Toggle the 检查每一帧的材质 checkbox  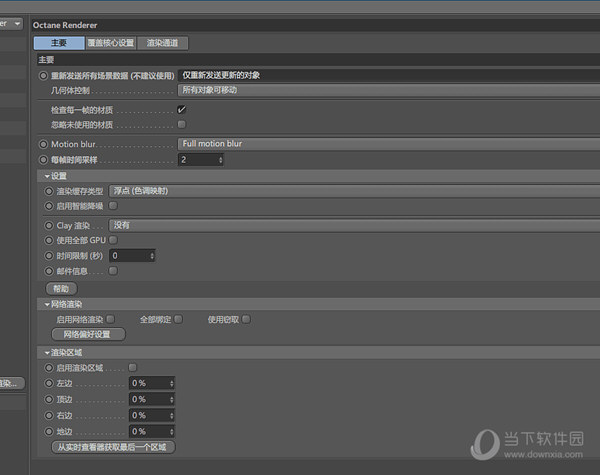[181, 110]
